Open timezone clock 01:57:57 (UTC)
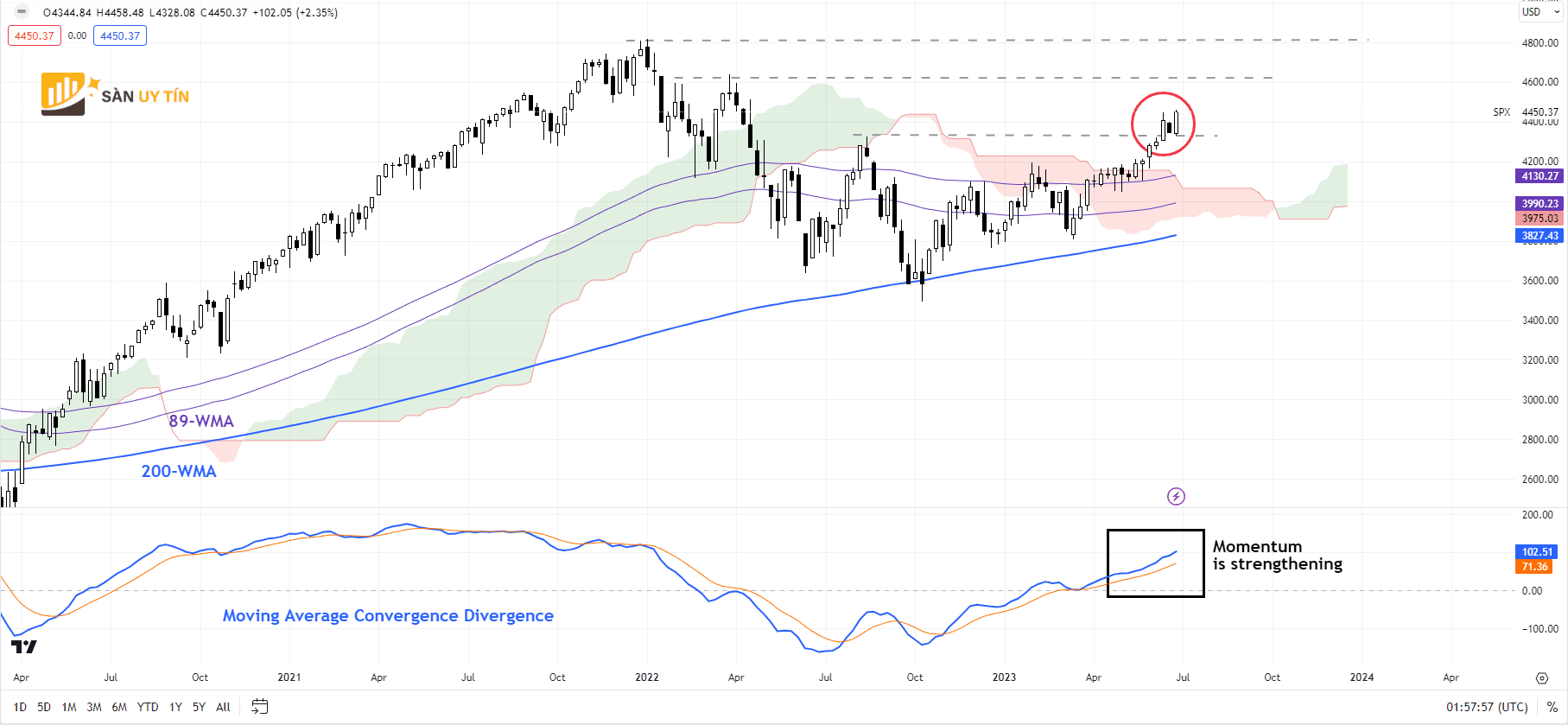The image size is (1568, 725). (1487, 707)
